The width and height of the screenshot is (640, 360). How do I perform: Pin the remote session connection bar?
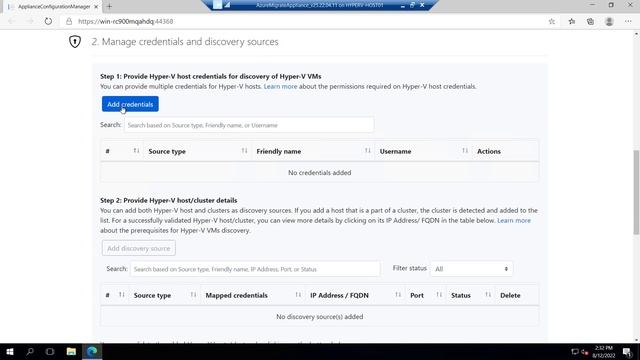tap(218, 5)
